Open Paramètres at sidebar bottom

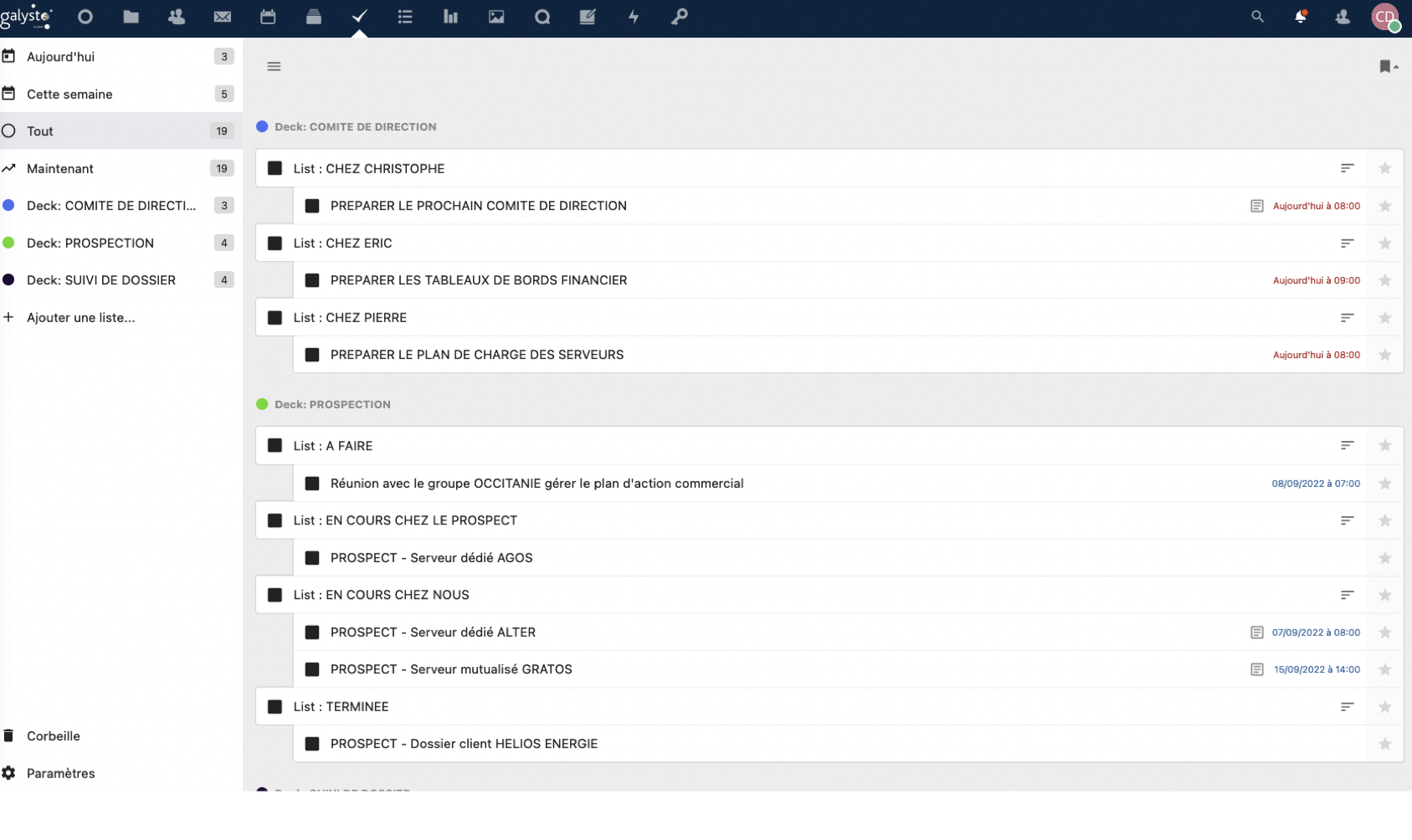pos(60,773)
